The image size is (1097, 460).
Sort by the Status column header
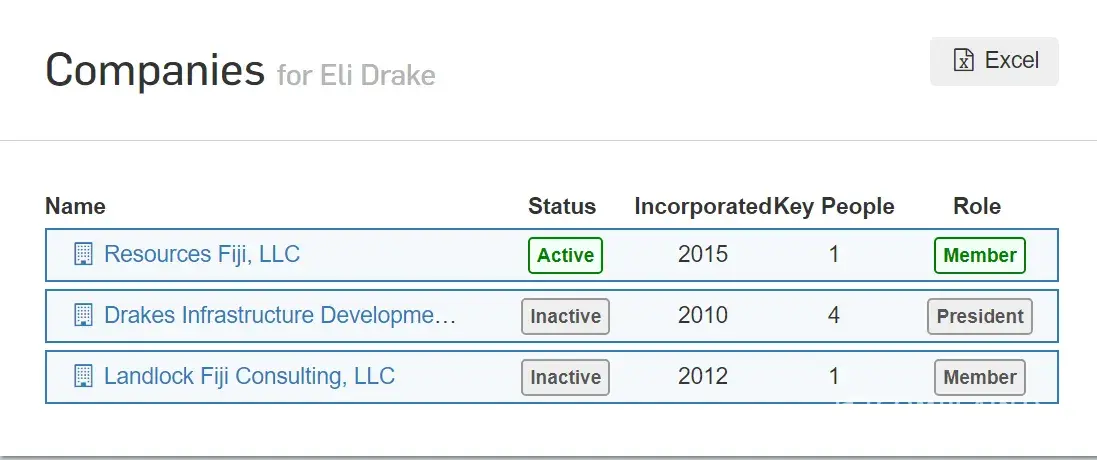(562, 207)
